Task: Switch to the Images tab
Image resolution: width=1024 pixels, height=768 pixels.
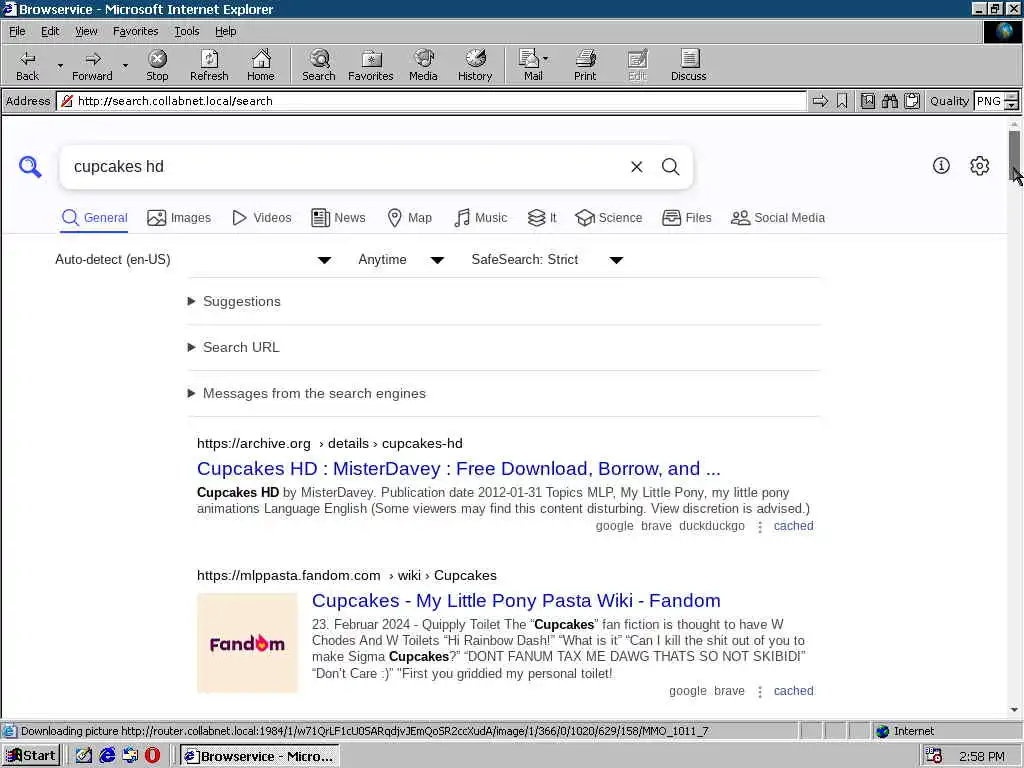Action: click(179, 217)
